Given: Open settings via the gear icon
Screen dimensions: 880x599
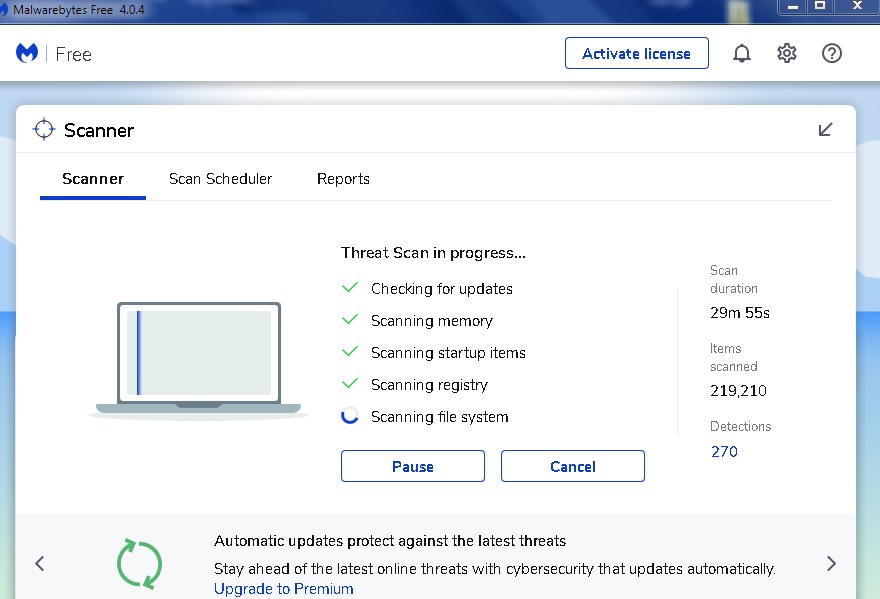Looking at the screenshot, I should [x=786, y=53].
